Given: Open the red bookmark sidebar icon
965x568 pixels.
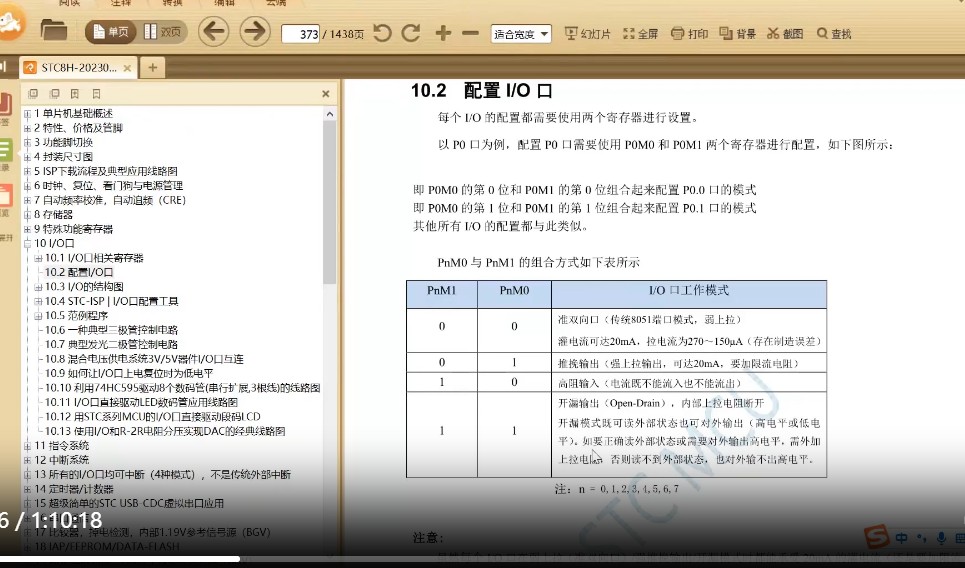Looking at the screenshot, I should pos(5,106).
